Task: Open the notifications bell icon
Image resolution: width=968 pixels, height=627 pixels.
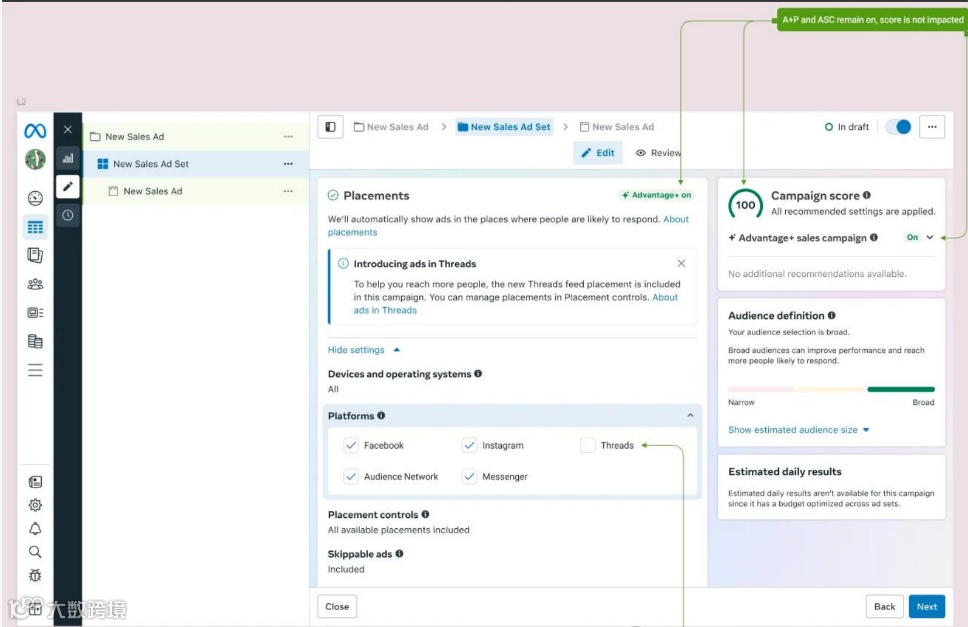Action: click(x=35, y=528)
